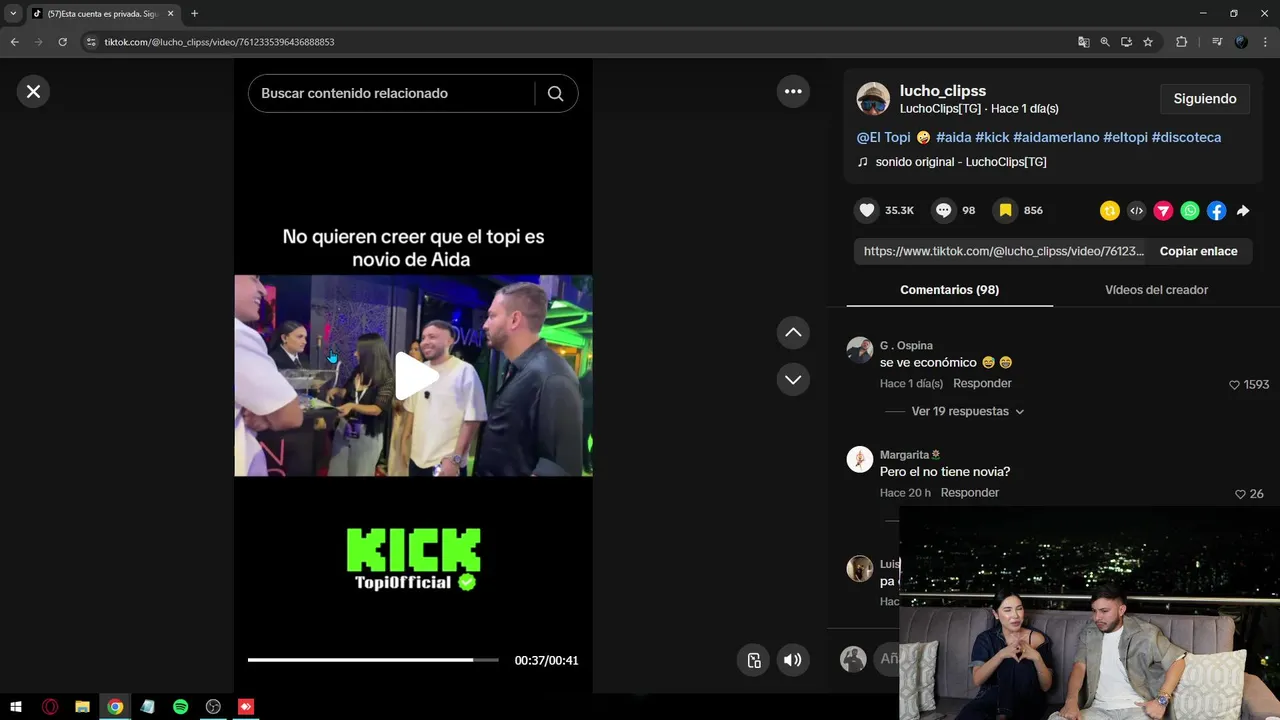This screenshot has width=1280, height=720.
Task: Open Opera browser from taskbar
Action: tap(50, 707)
